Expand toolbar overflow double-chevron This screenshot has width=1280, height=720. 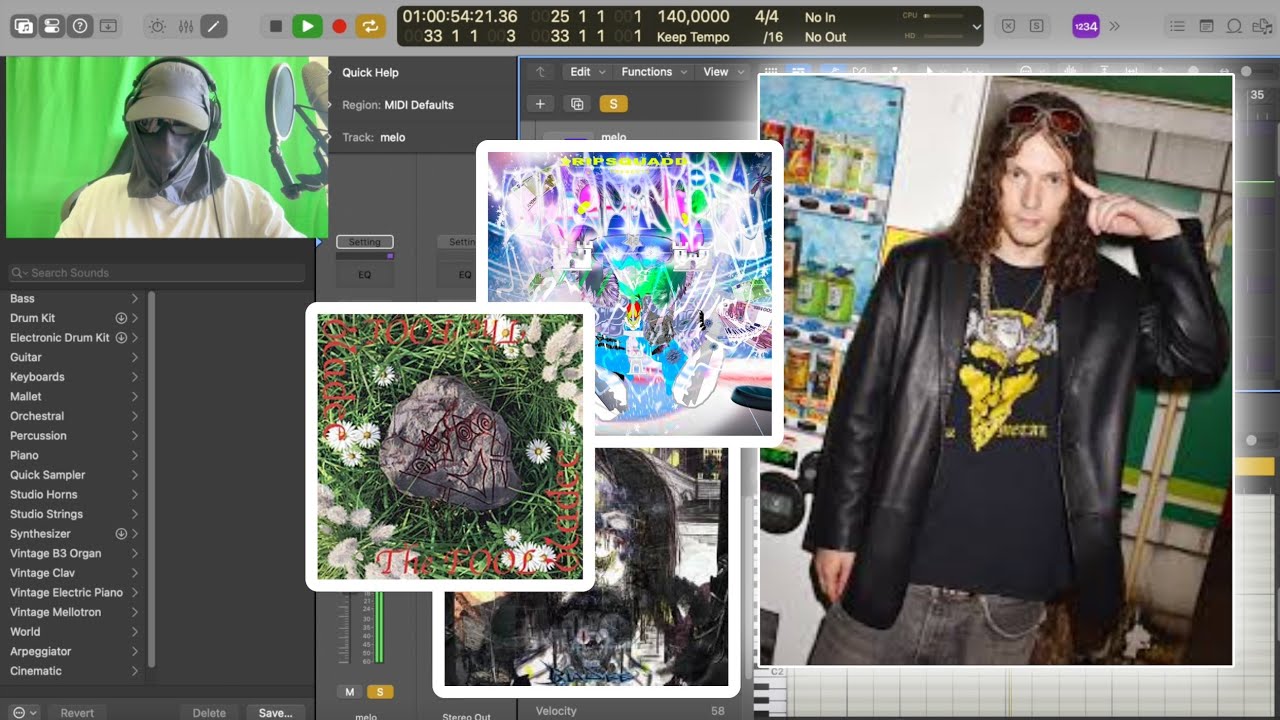point(1114,26)
